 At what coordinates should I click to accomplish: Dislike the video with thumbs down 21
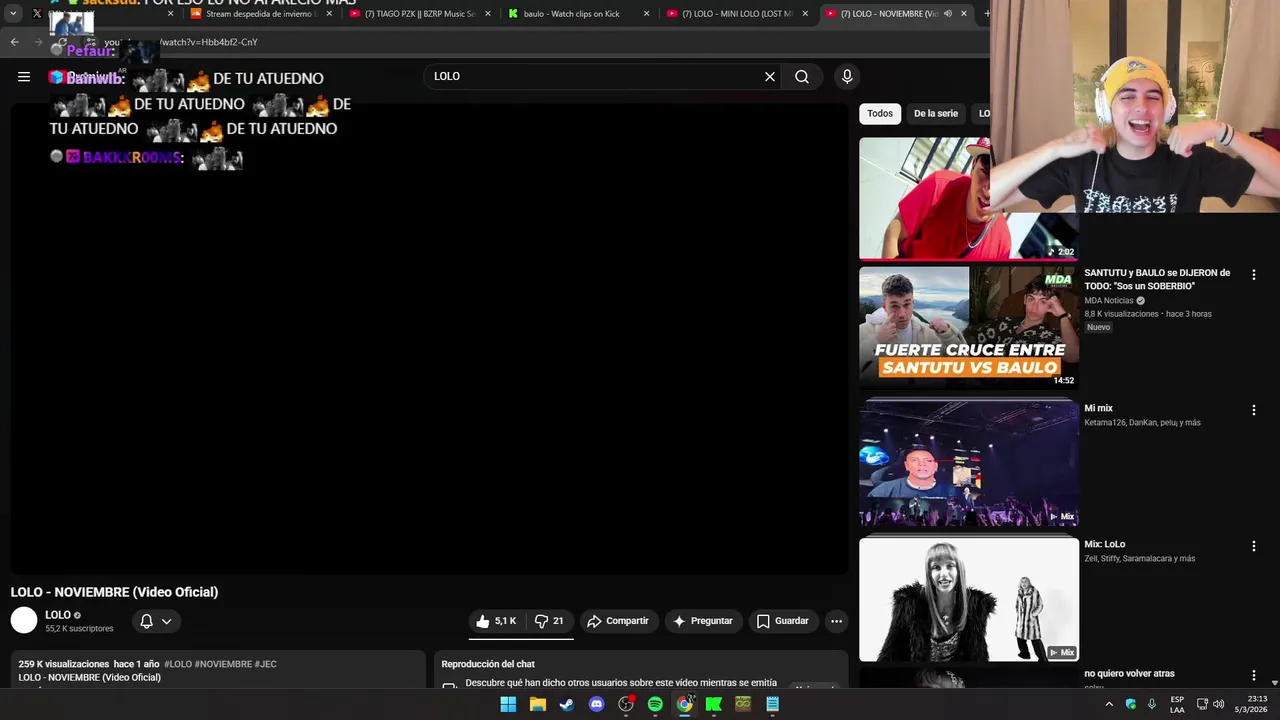pos(549,621)
